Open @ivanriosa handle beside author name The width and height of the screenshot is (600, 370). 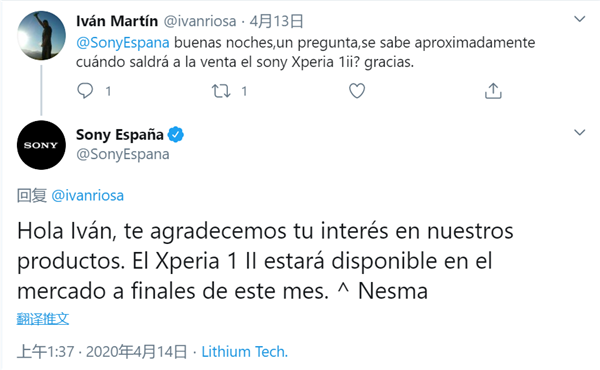pos(200,21)
